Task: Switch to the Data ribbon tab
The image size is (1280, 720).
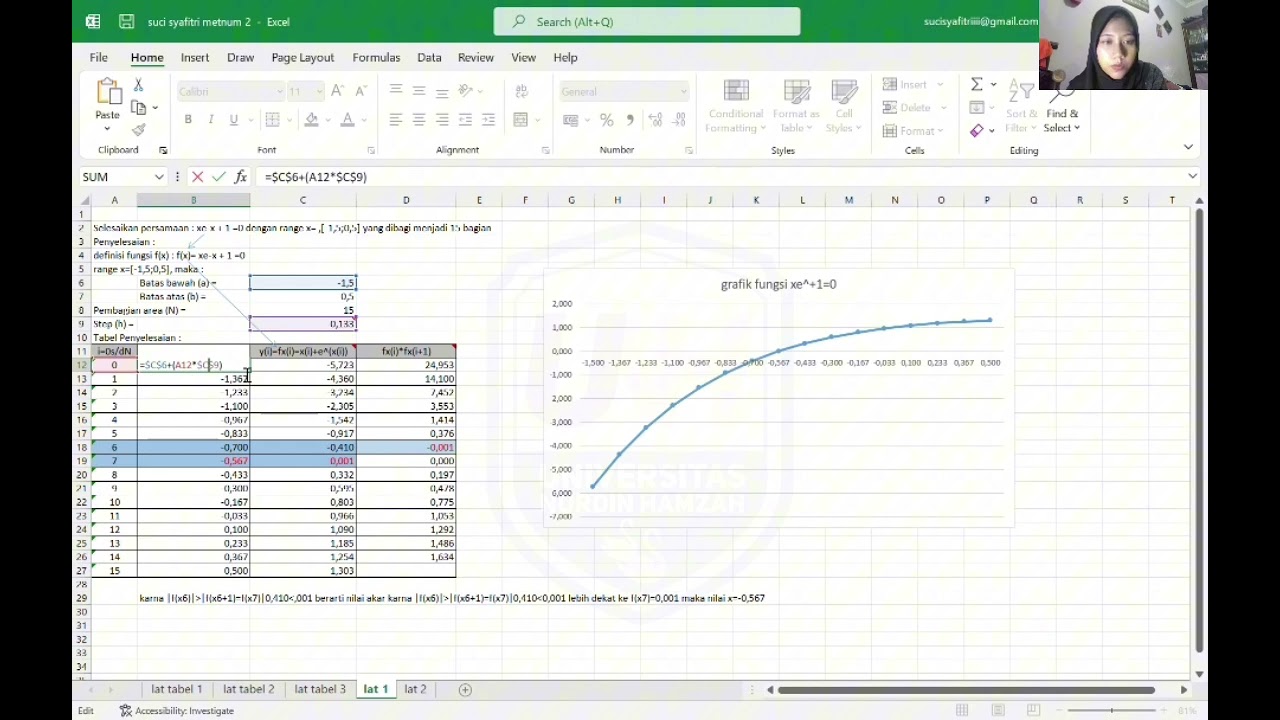Action: click(429, 57)
